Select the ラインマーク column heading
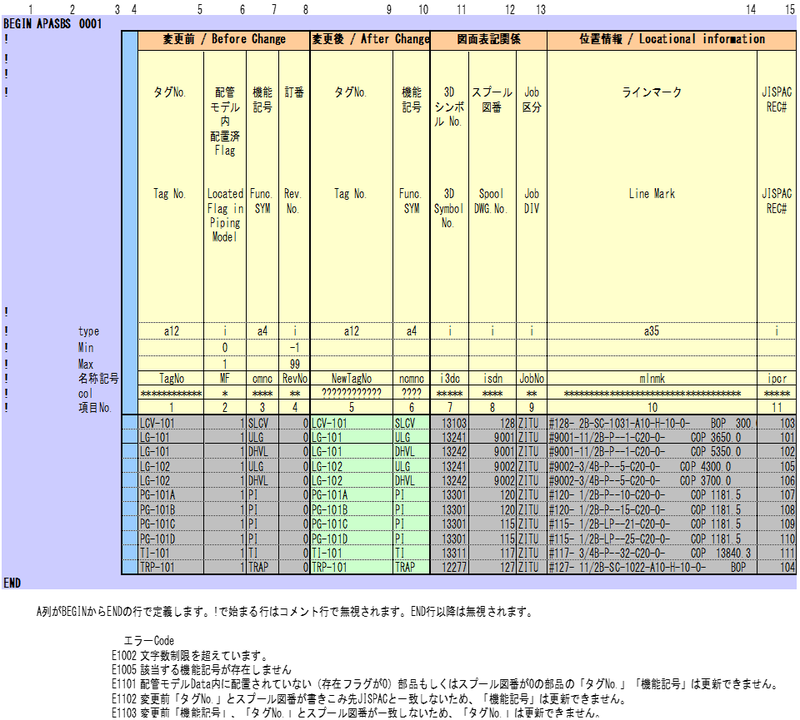 (651, 92)
